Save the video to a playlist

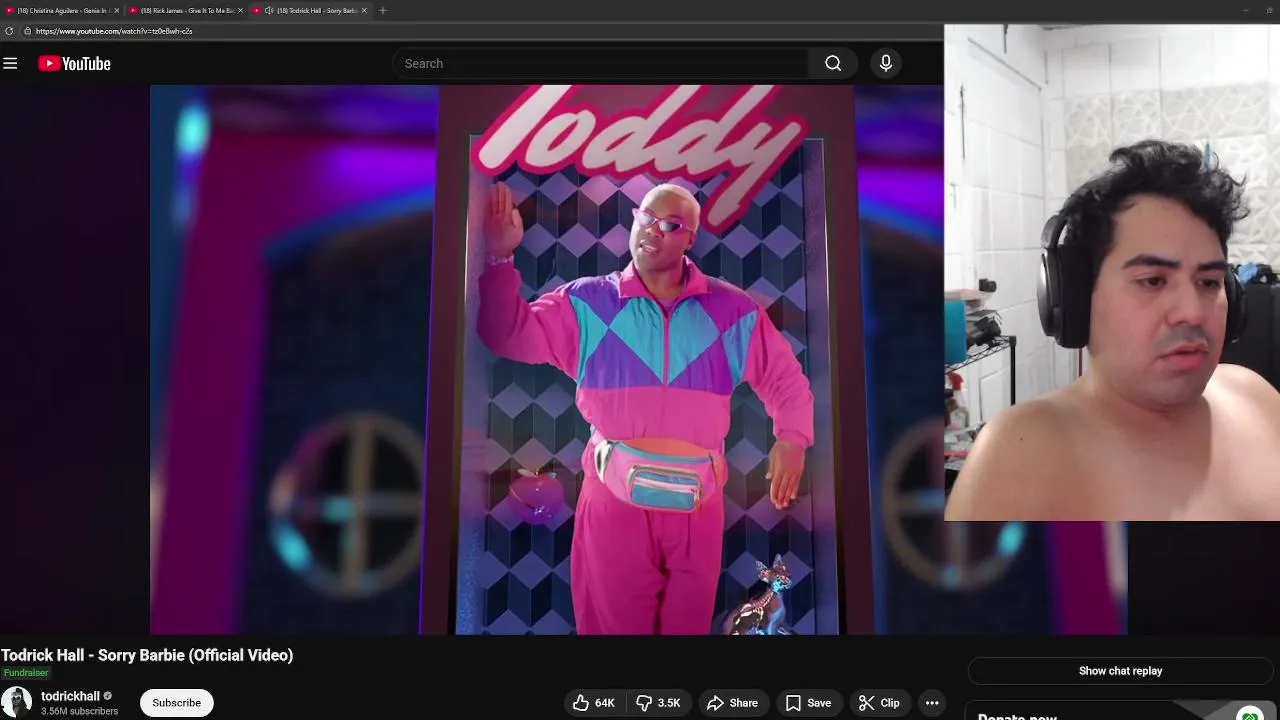(808, 703)
